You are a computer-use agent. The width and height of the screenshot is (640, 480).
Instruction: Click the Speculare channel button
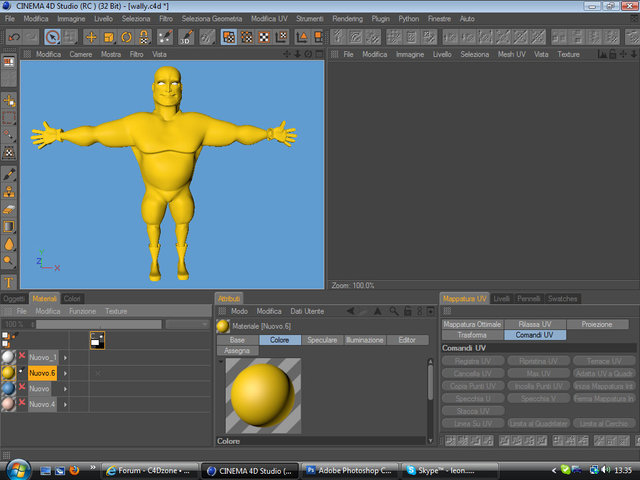pos(322,340)
